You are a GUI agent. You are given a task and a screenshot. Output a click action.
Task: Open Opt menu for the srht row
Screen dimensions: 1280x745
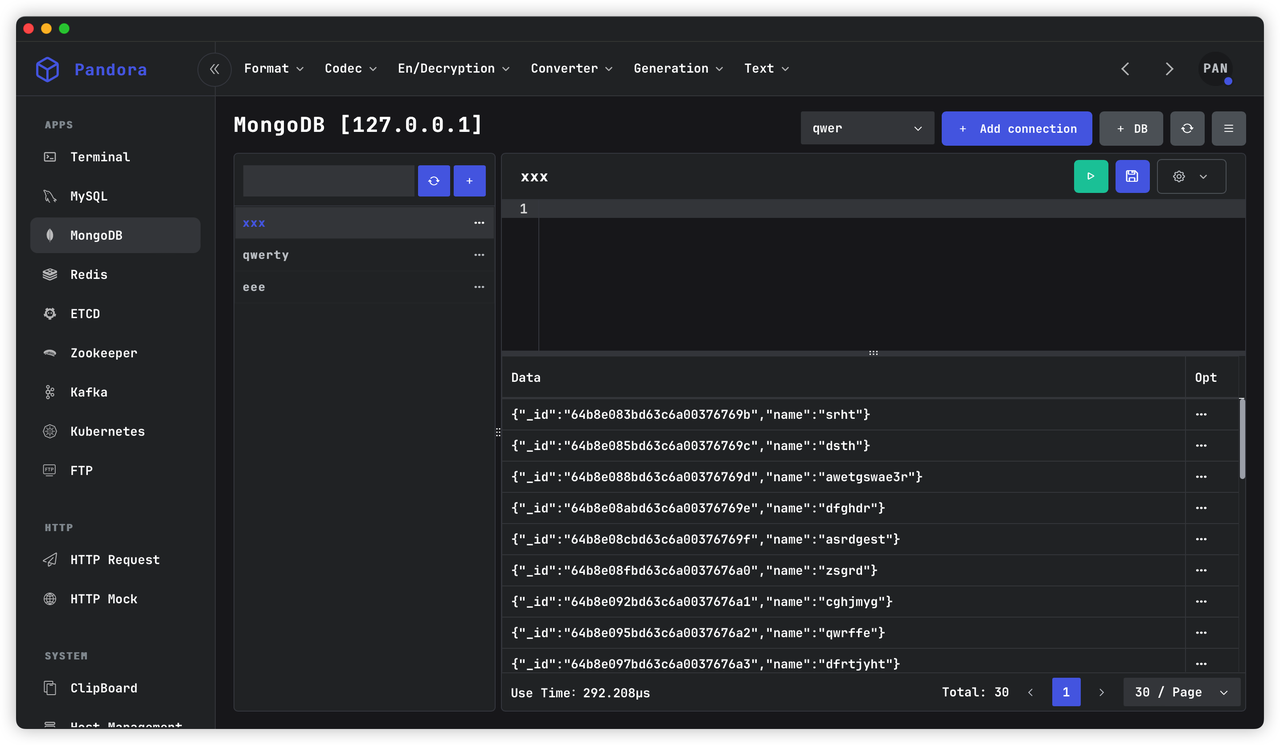click(1201, 414)
